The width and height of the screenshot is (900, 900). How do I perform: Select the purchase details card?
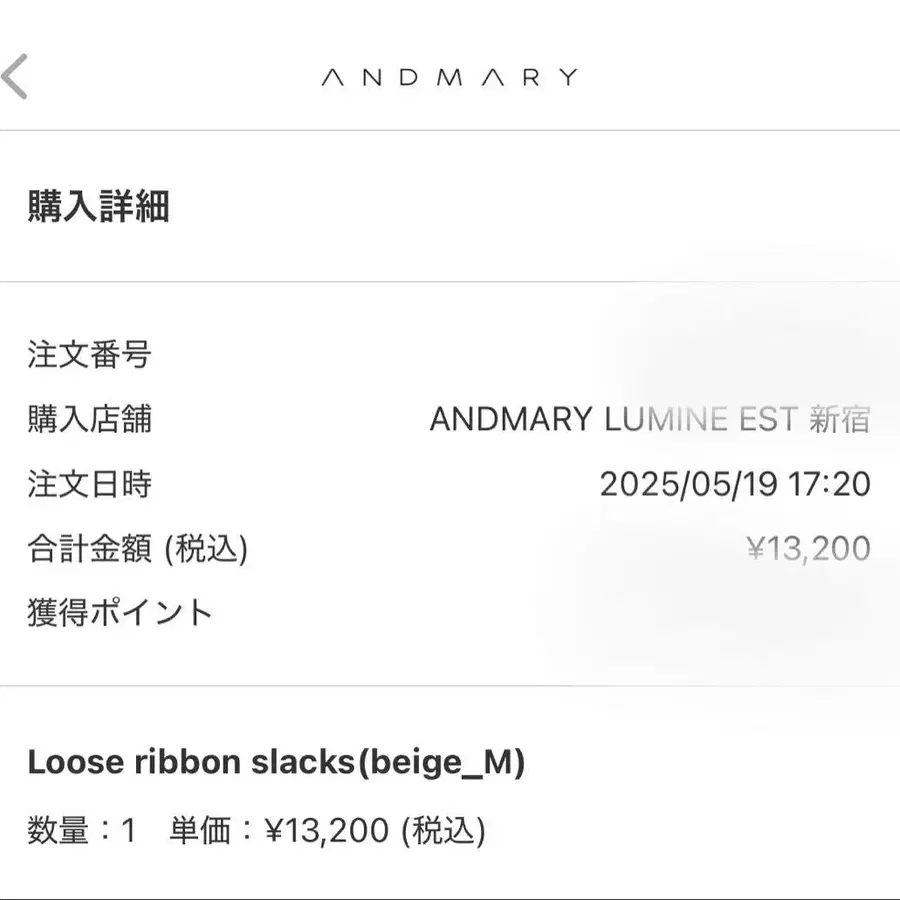click(450, 480)
